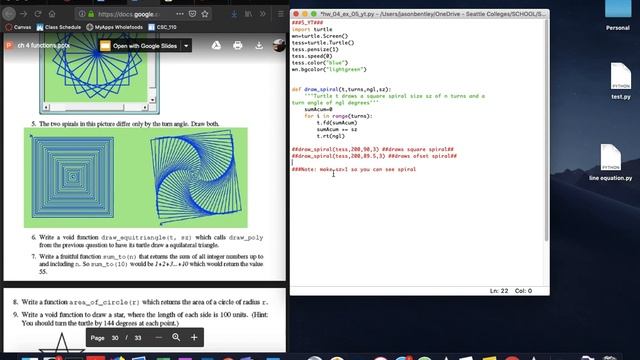Click the square spiral picture
Viewport: 640px width, 360px height.
click(x=73, y=177)
